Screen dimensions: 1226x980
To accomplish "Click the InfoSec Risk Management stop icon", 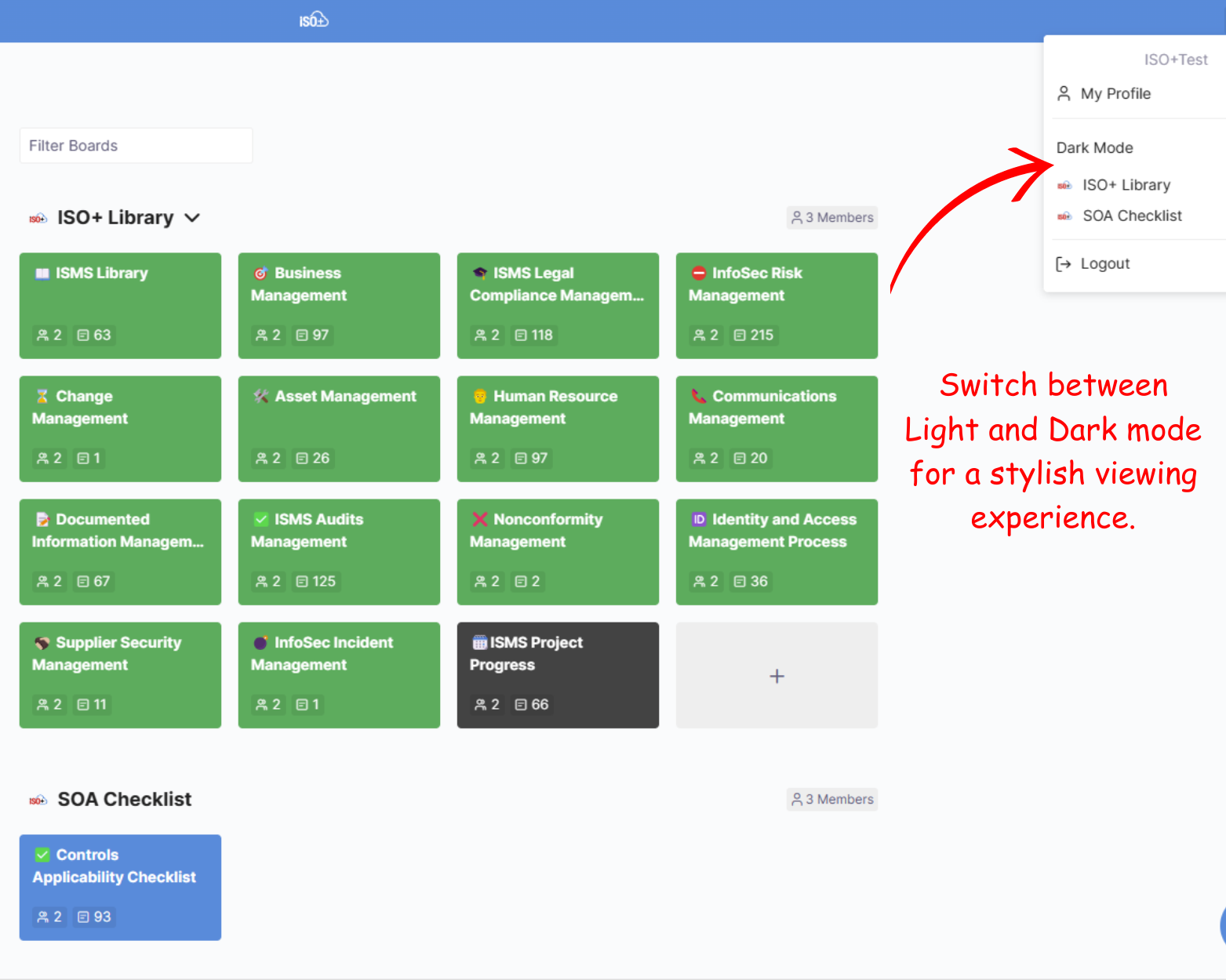I will click(x=698, y=274).
